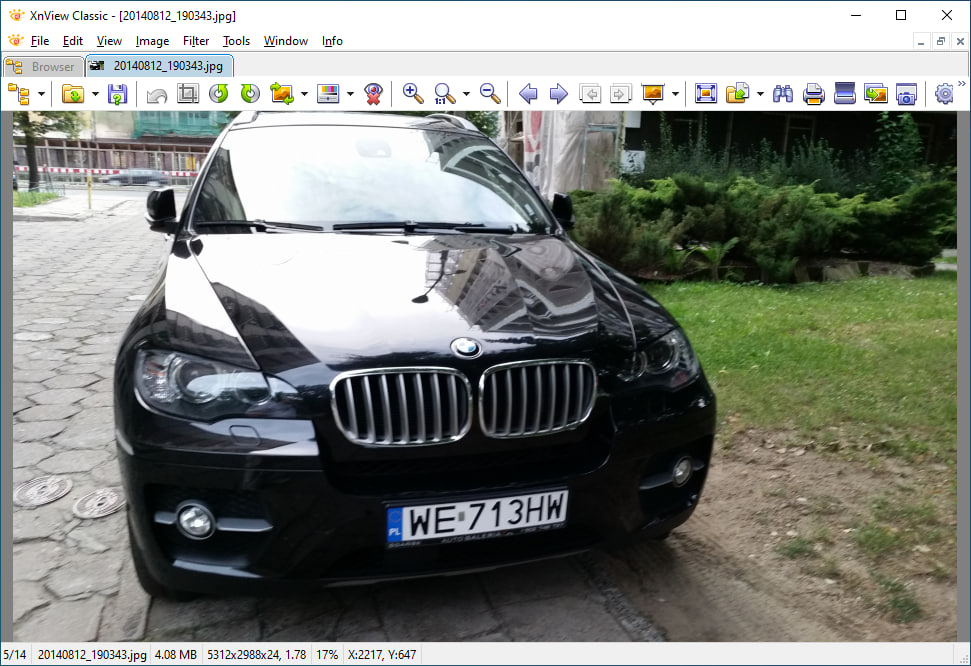The width and height of the screenshot is (971, 666).
Task: Click the Undo arrow icon
Action: (157, 94)
